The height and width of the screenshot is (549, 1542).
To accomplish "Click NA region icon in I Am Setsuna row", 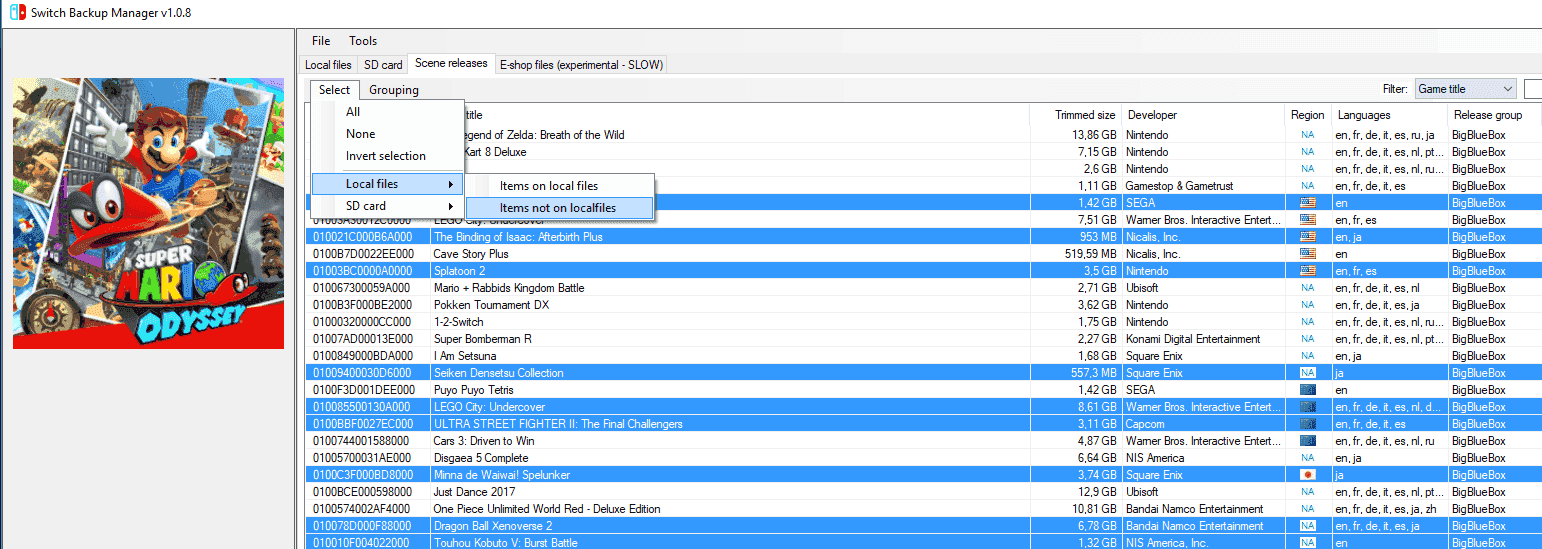I will pos(1307,356).
